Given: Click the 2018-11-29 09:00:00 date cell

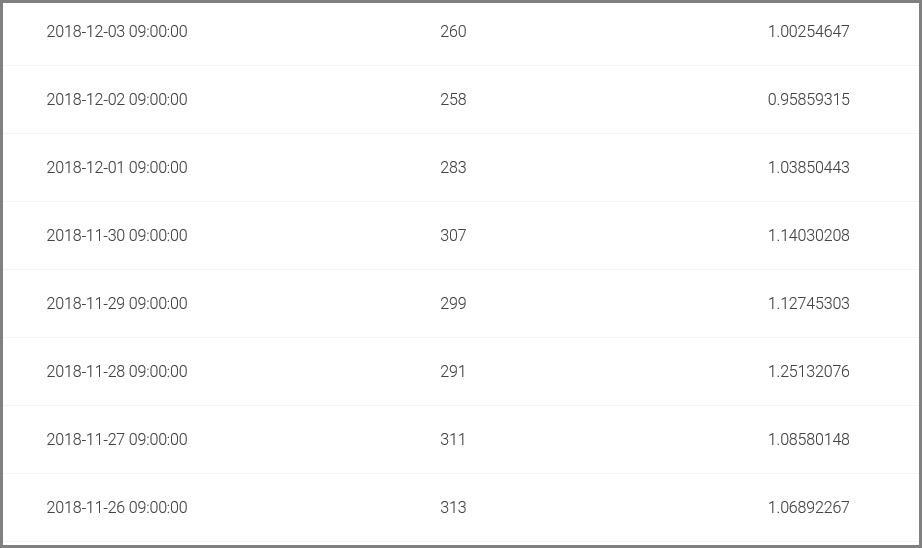Looking at the screenshot, I should (x=117, y=304).
